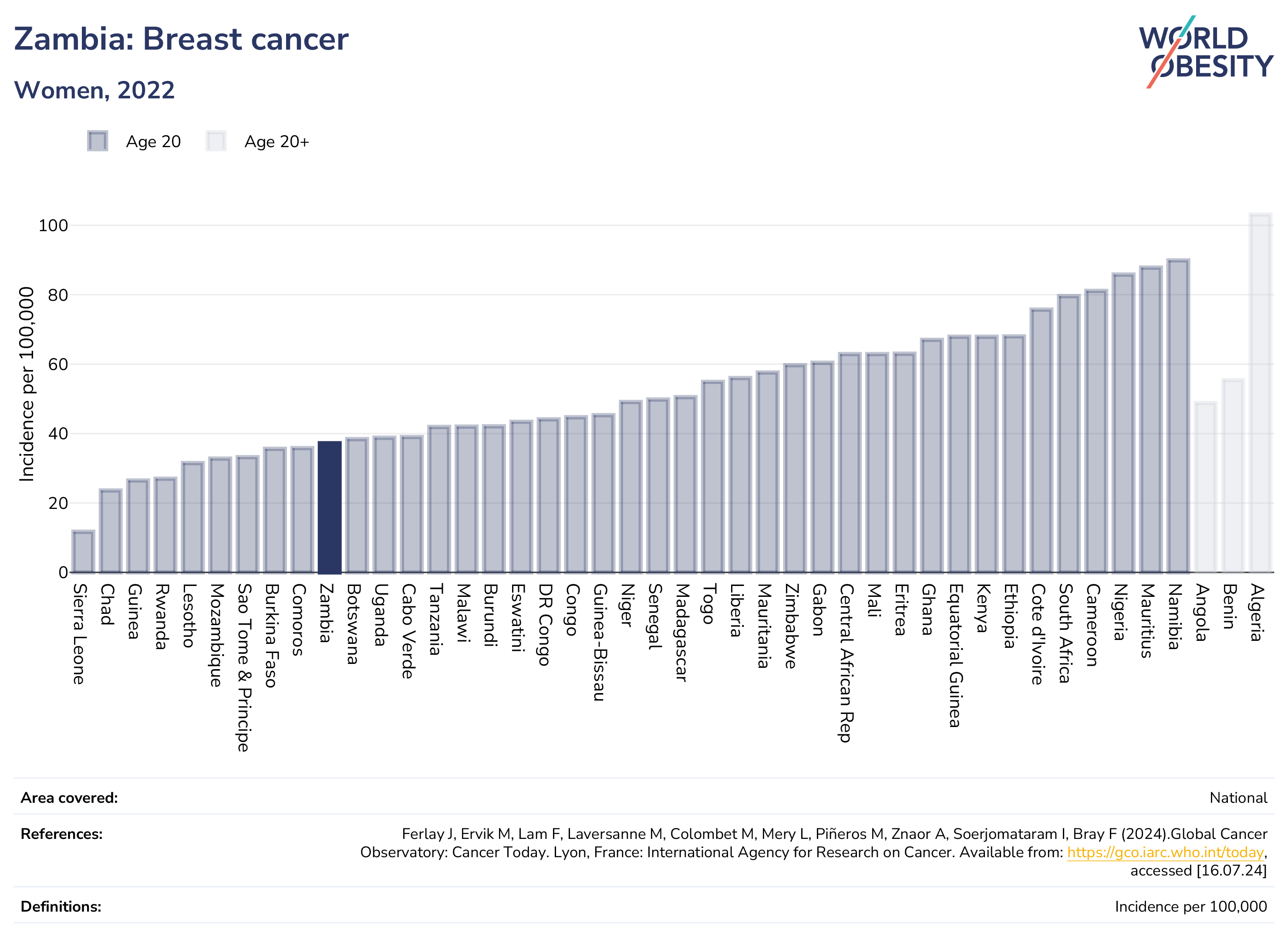1288x946 pixels.
Task: Click the Namibia bar
Action: click(1178, 416)
